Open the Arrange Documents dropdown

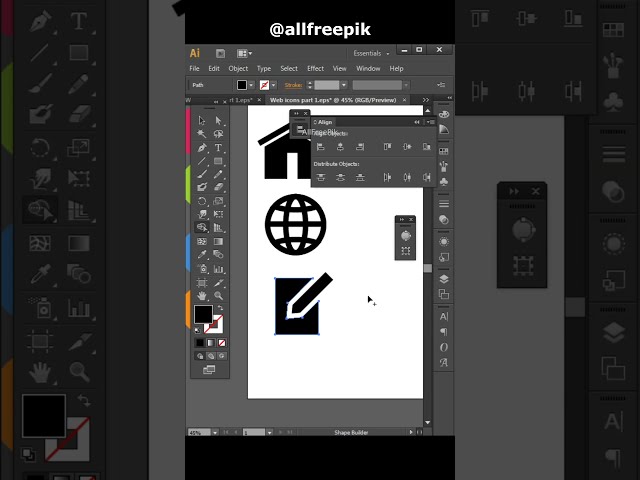pos(244,53)
